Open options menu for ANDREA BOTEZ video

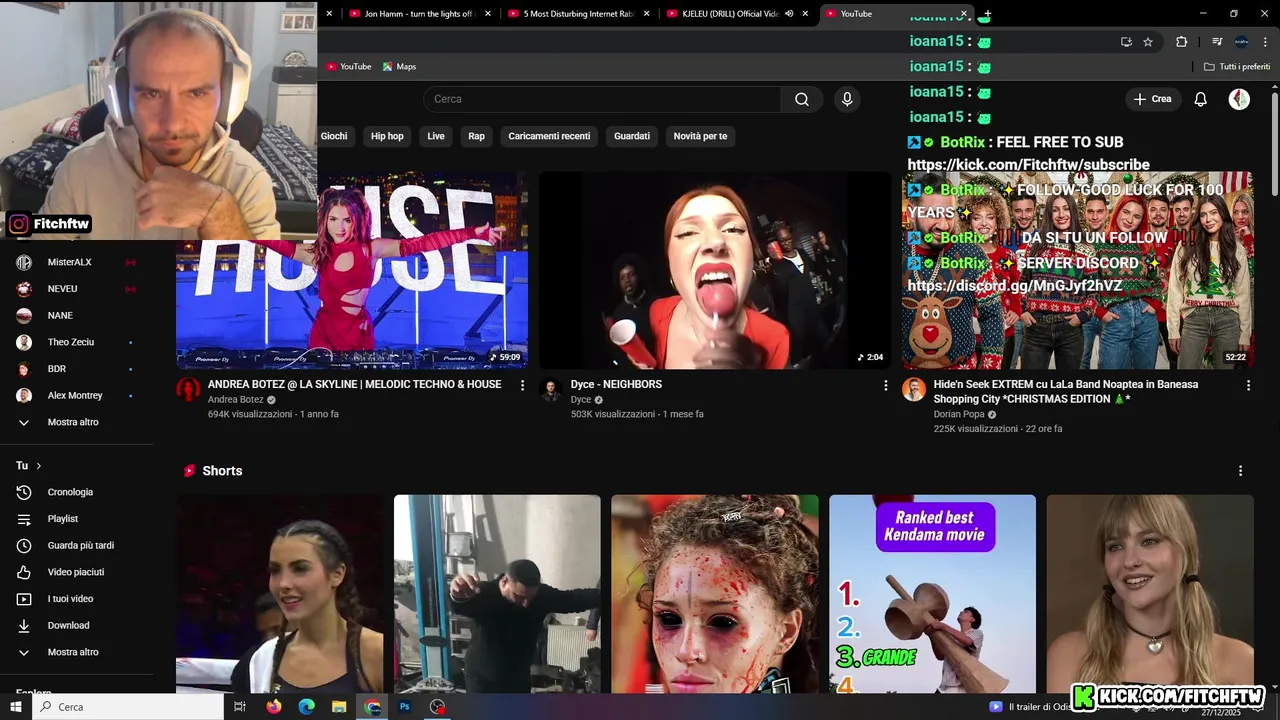click(522, 385)
